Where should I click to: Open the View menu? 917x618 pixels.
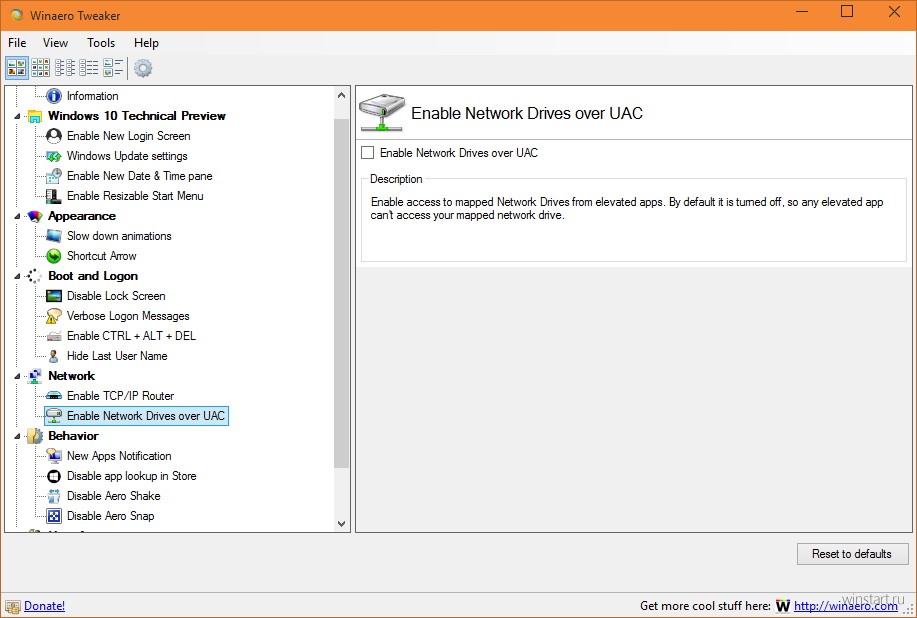[x=55, y=43]
